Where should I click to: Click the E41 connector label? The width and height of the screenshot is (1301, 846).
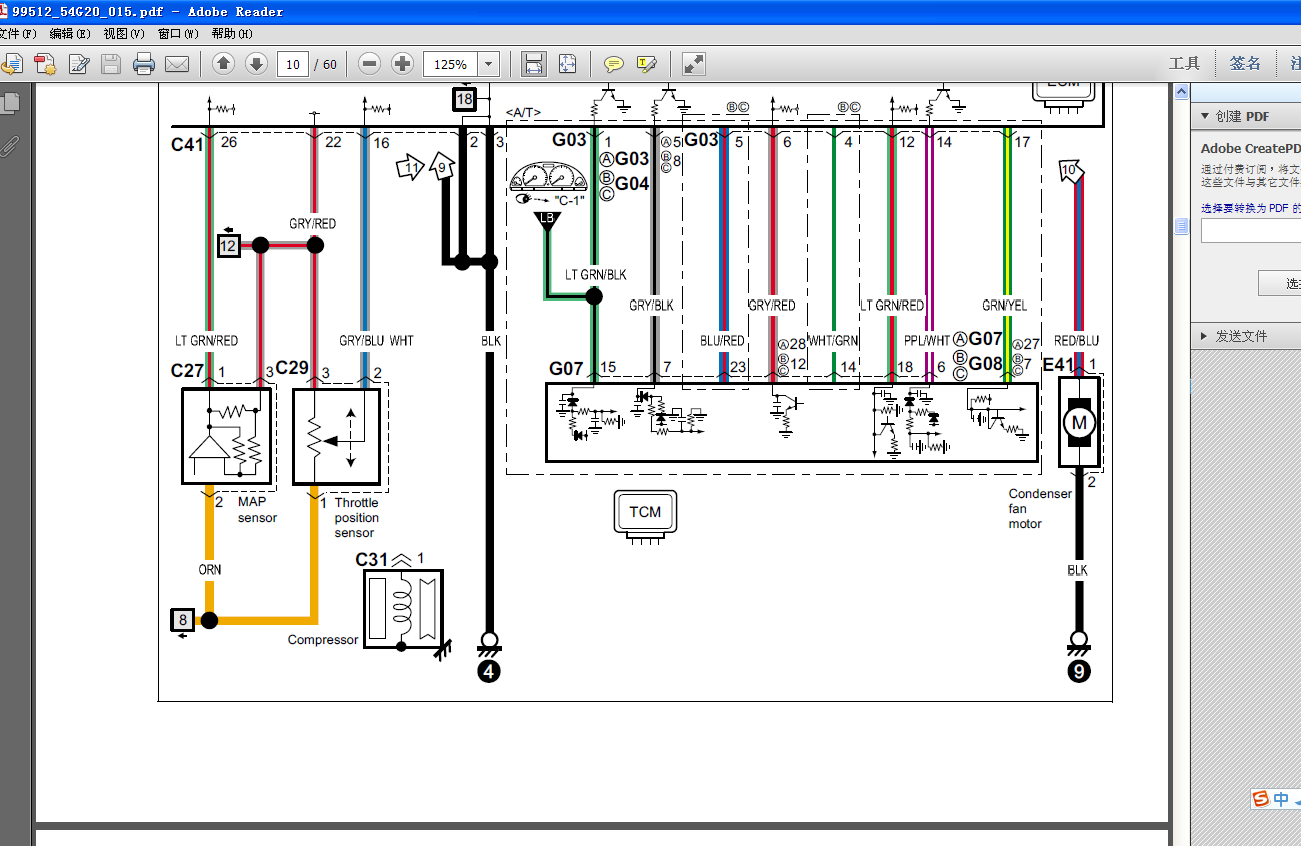point(1059,366)
